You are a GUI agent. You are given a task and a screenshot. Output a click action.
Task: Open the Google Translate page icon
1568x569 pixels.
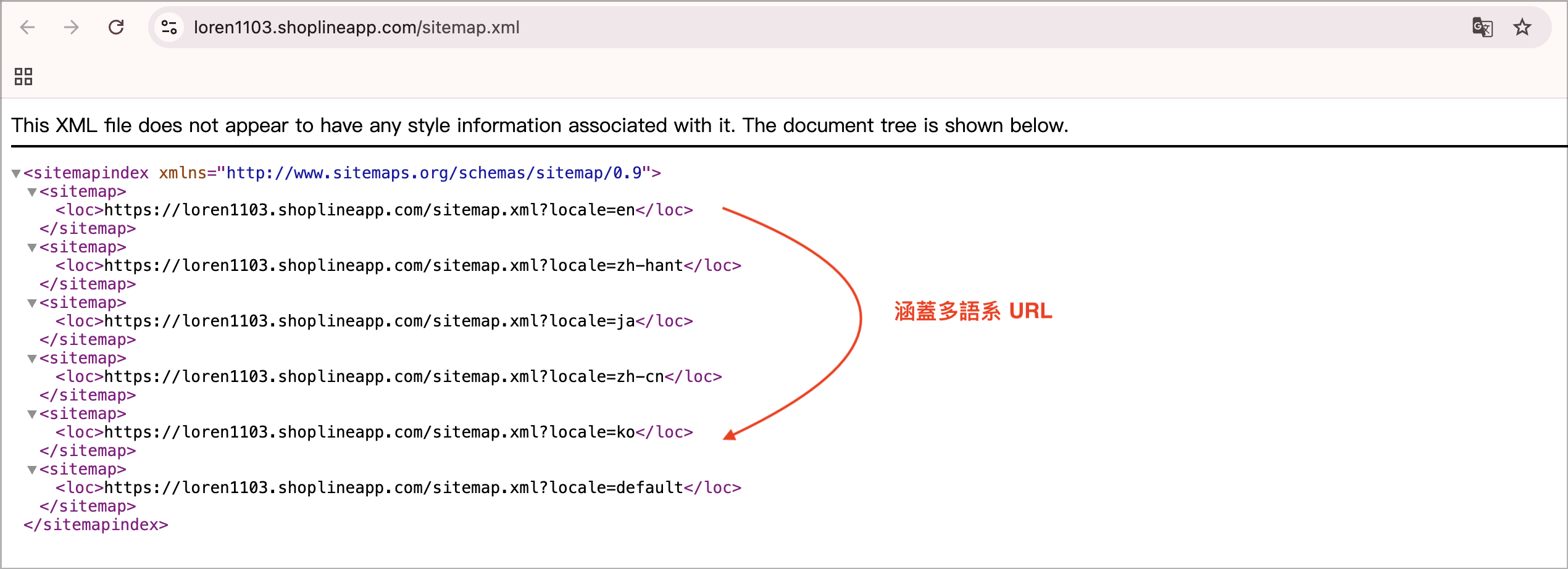coord(1482,27)
